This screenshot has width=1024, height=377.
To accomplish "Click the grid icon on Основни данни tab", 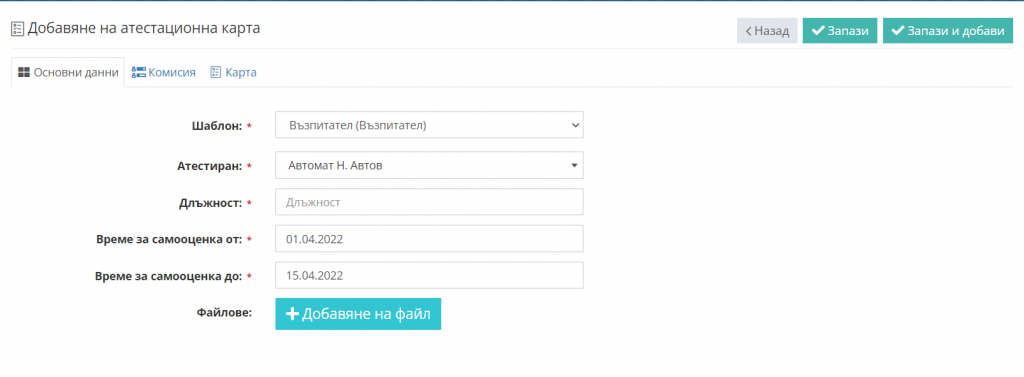I will 24,73.
